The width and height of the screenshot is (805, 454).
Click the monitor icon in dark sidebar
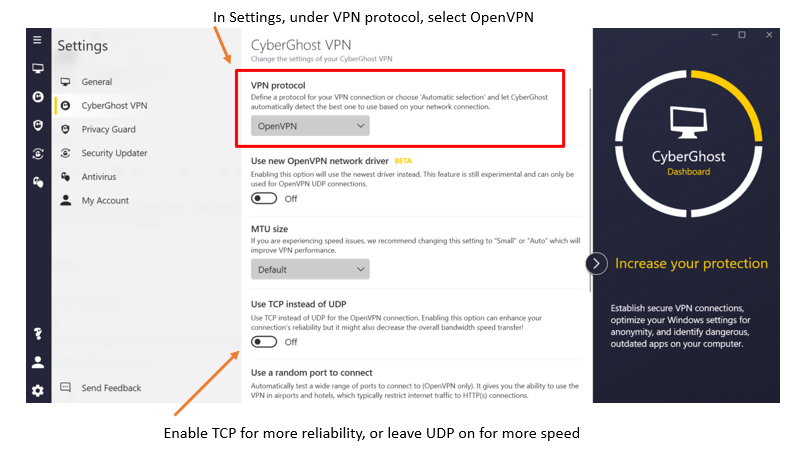[38, 68]
